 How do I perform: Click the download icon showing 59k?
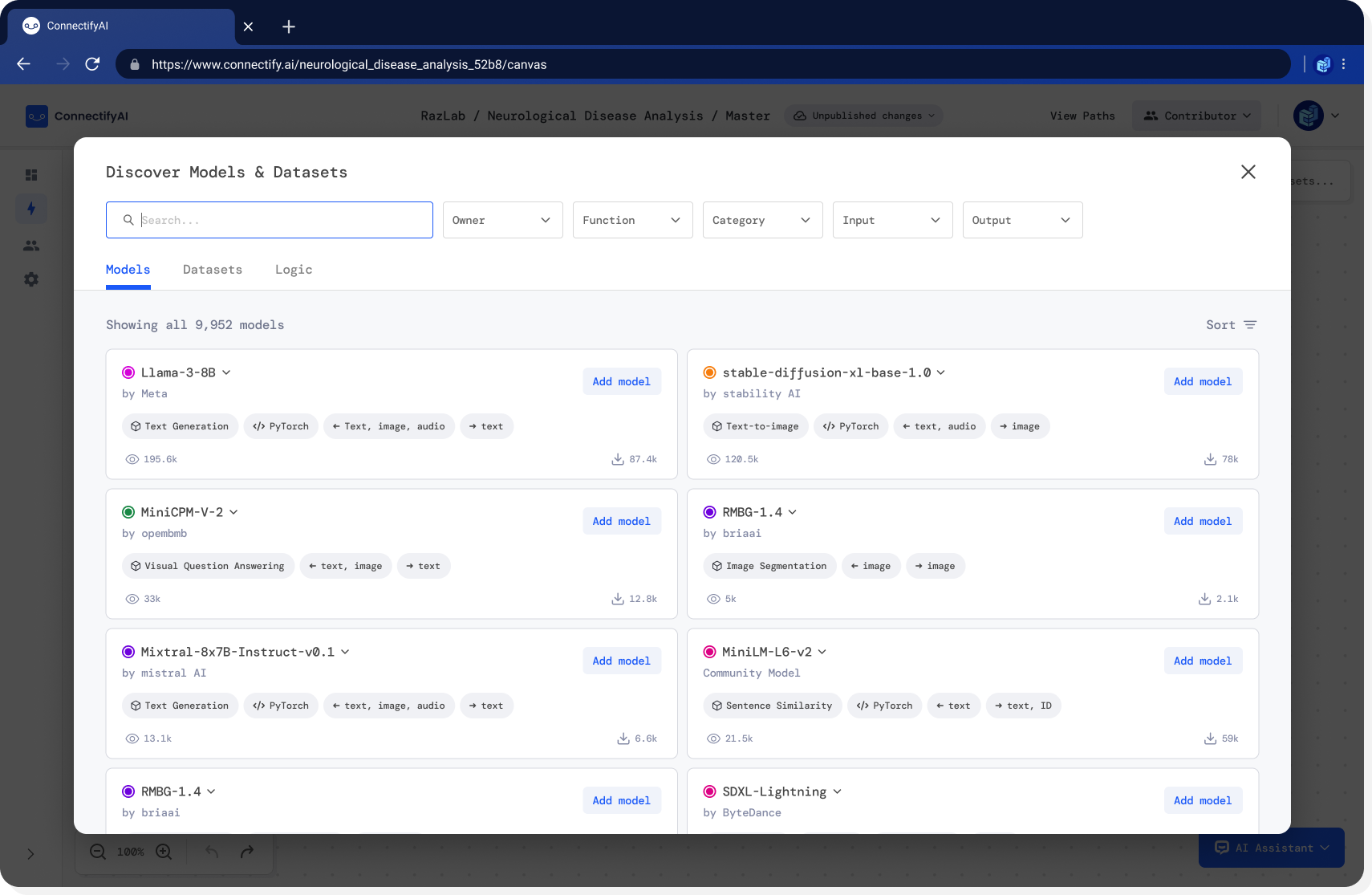[x=1210, y=738]
